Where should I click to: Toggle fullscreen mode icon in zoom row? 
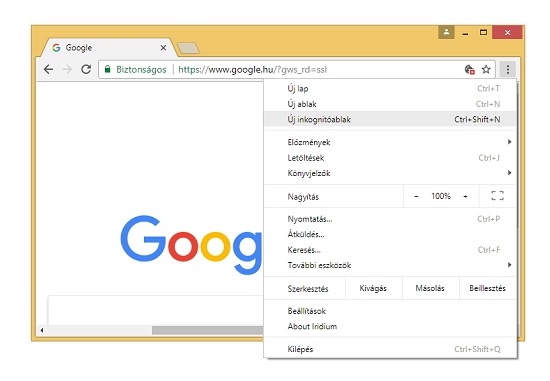(x=497, y=196)
